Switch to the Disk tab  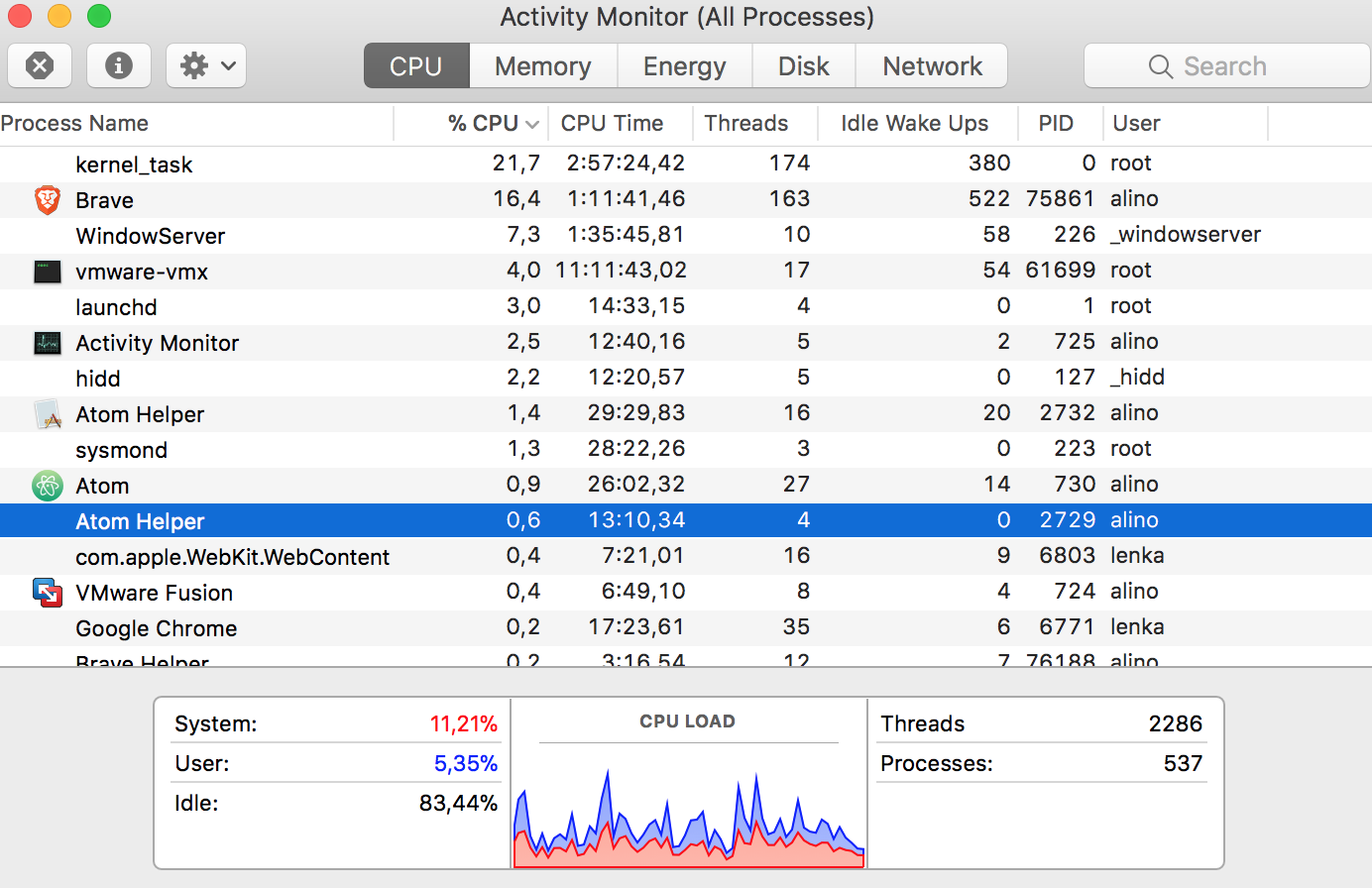[x=804, y=66]
